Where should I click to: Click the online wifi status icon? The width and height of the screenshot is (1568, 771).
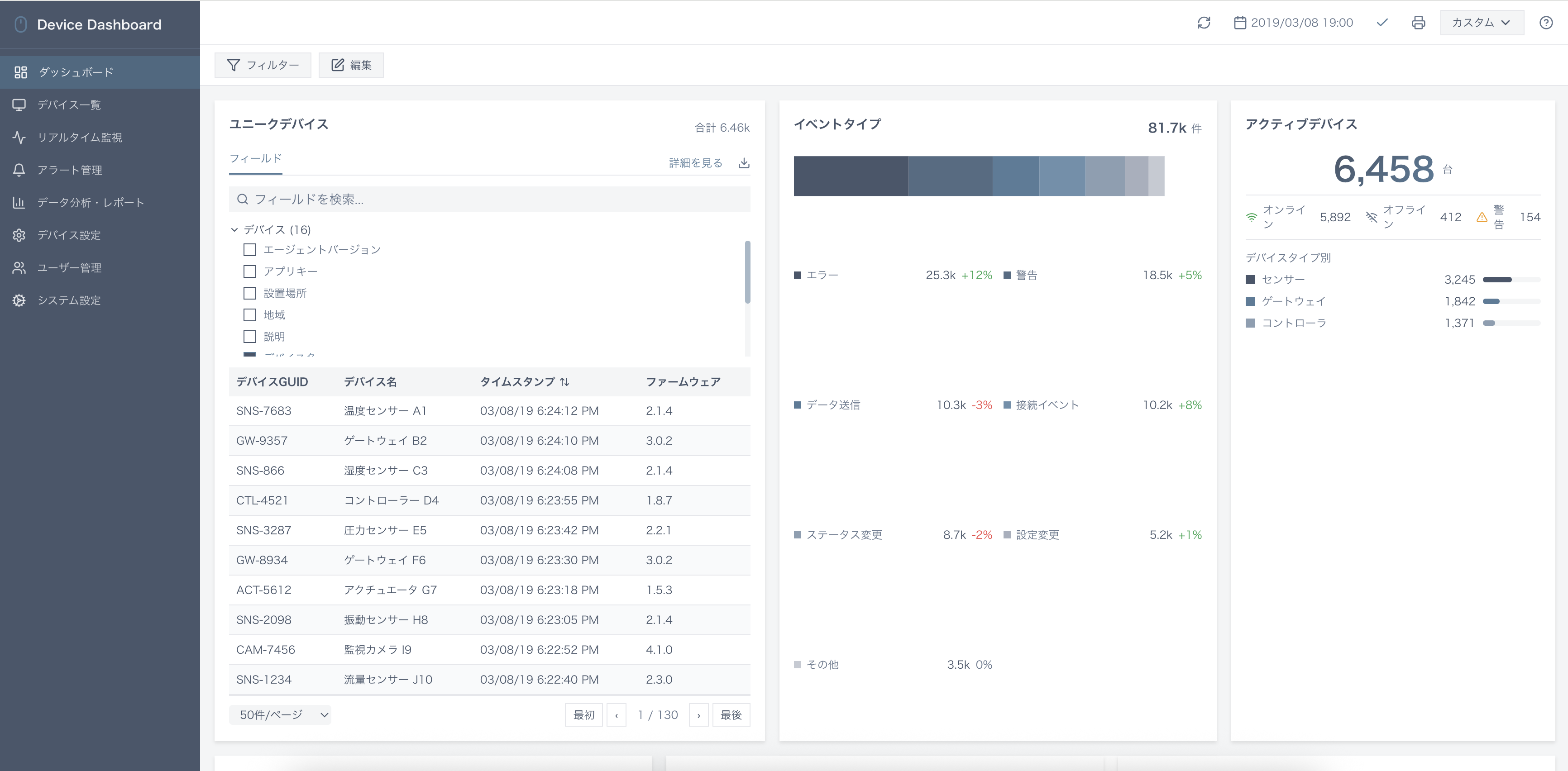pos(1252,217)
